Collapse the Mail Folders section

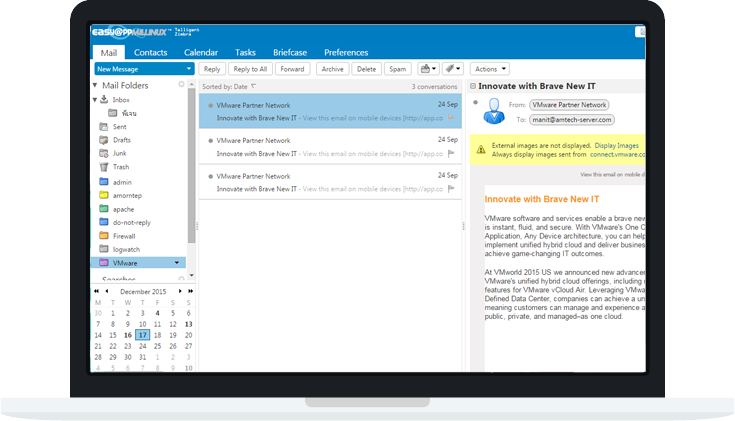[95, 85]
